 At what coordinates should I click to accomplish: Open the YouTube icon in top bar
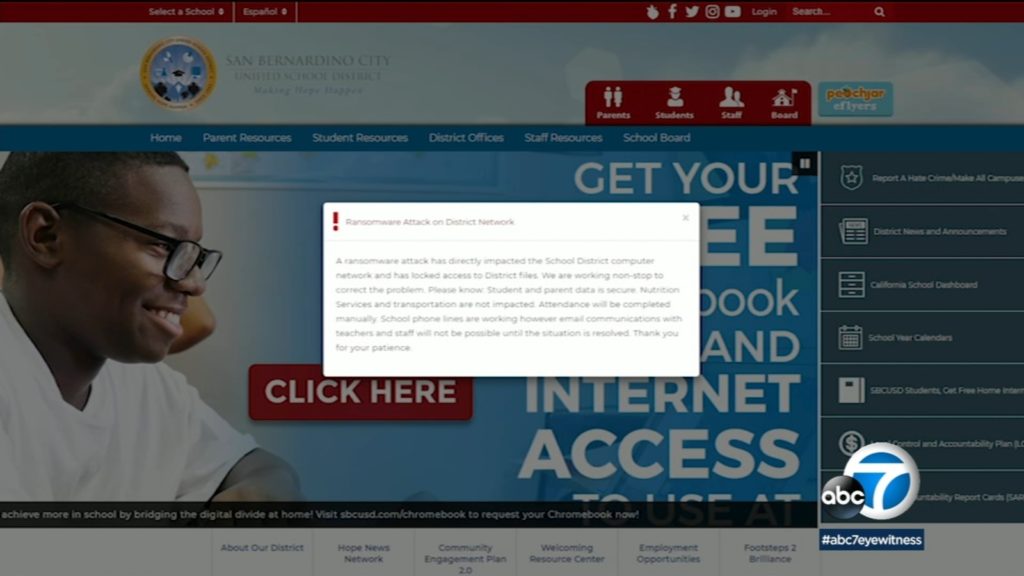point(733,12)
